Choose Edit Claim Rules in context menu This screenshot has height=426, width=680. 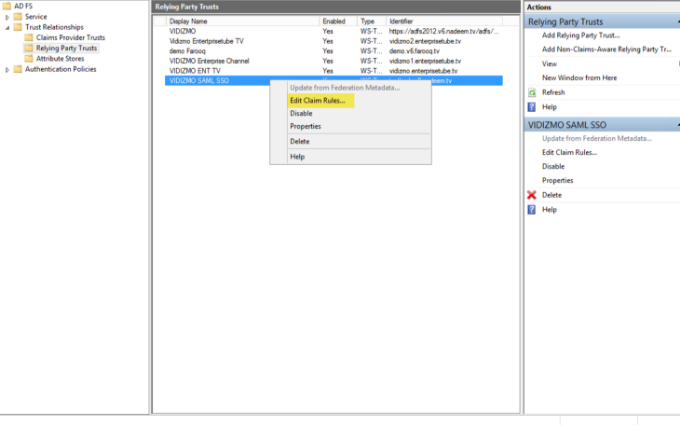click(316, 101)
